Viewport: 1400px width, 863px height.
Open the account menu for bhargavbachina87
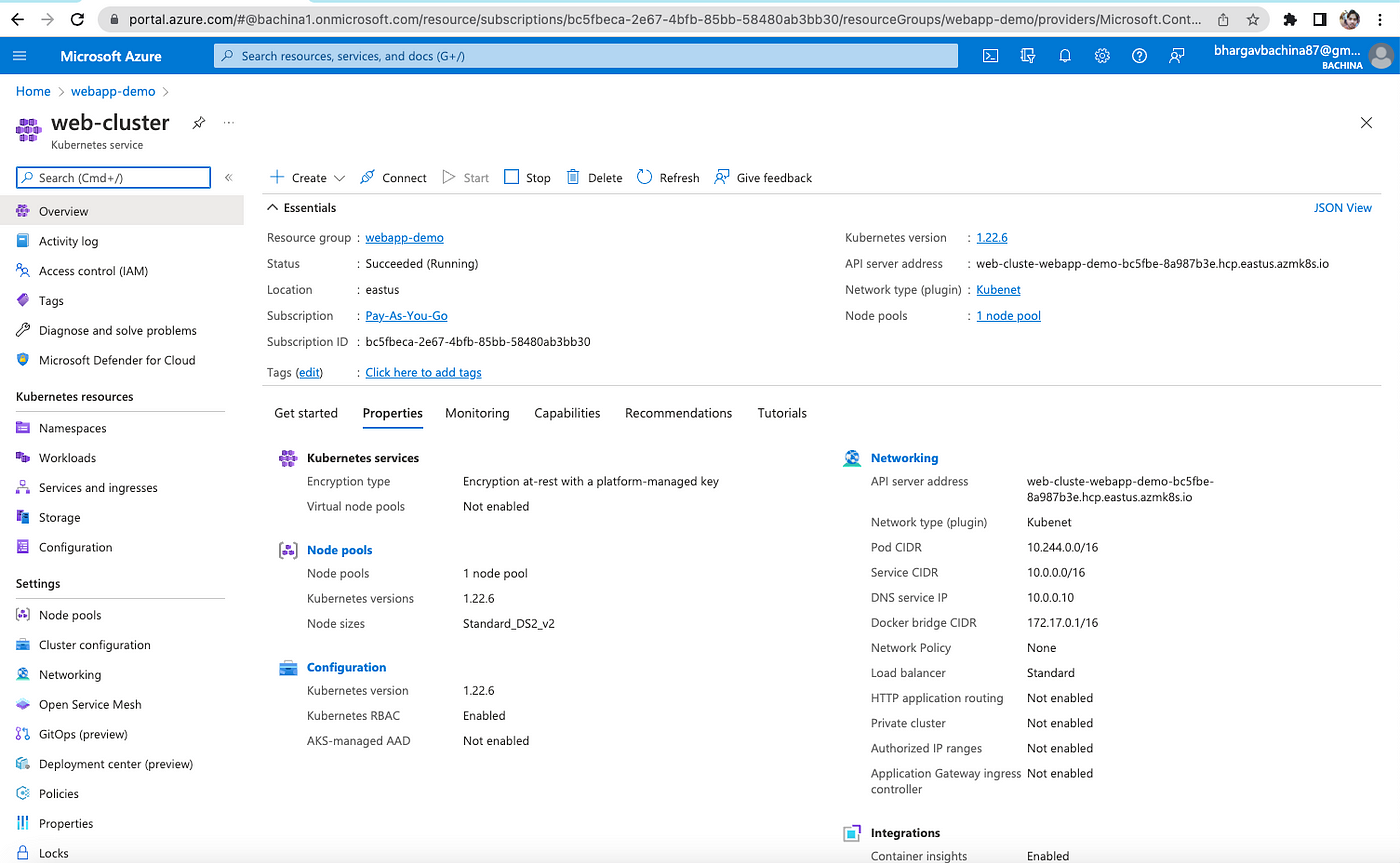point(1304,56)
